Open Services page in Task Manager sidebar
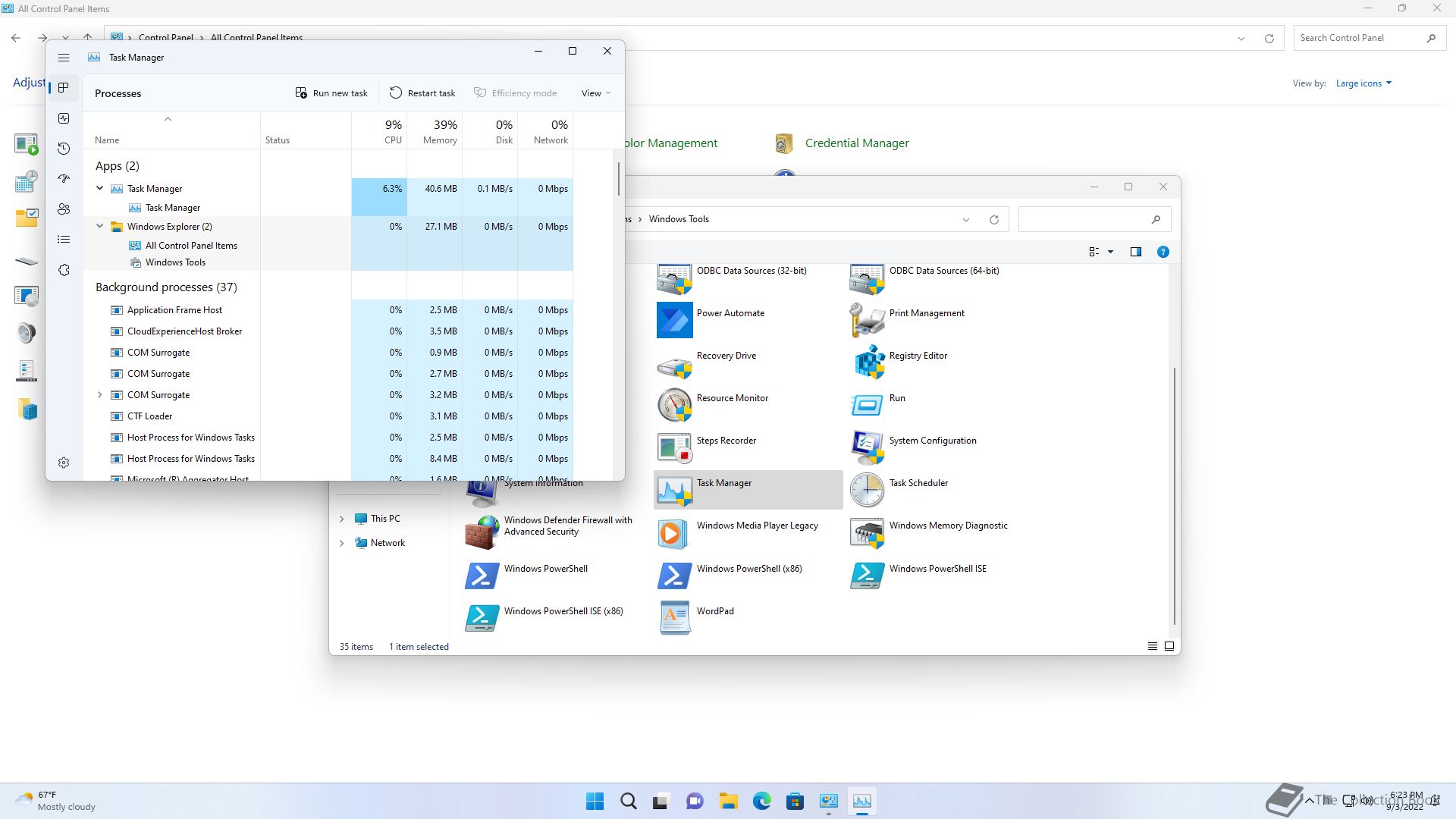This screenshot has height=819, width=1456. [x=64, y=270]
